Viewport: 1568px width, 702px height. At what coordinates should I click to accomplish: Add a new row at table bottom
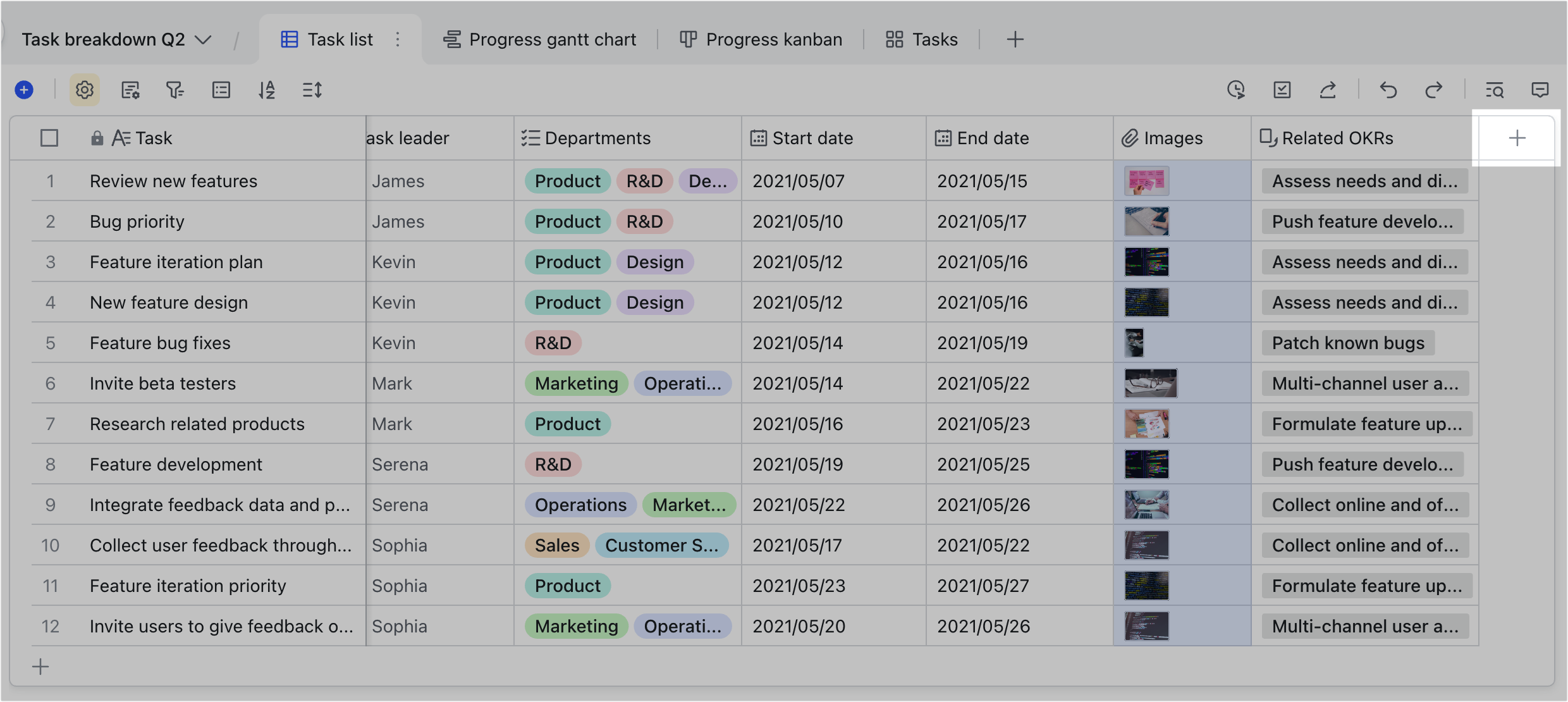[x=40, y=667]
